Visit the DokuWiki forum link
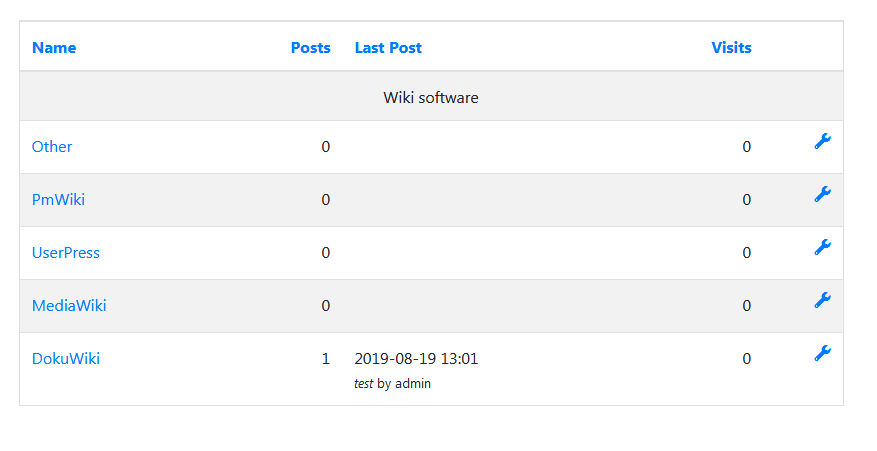 (65, 359)
